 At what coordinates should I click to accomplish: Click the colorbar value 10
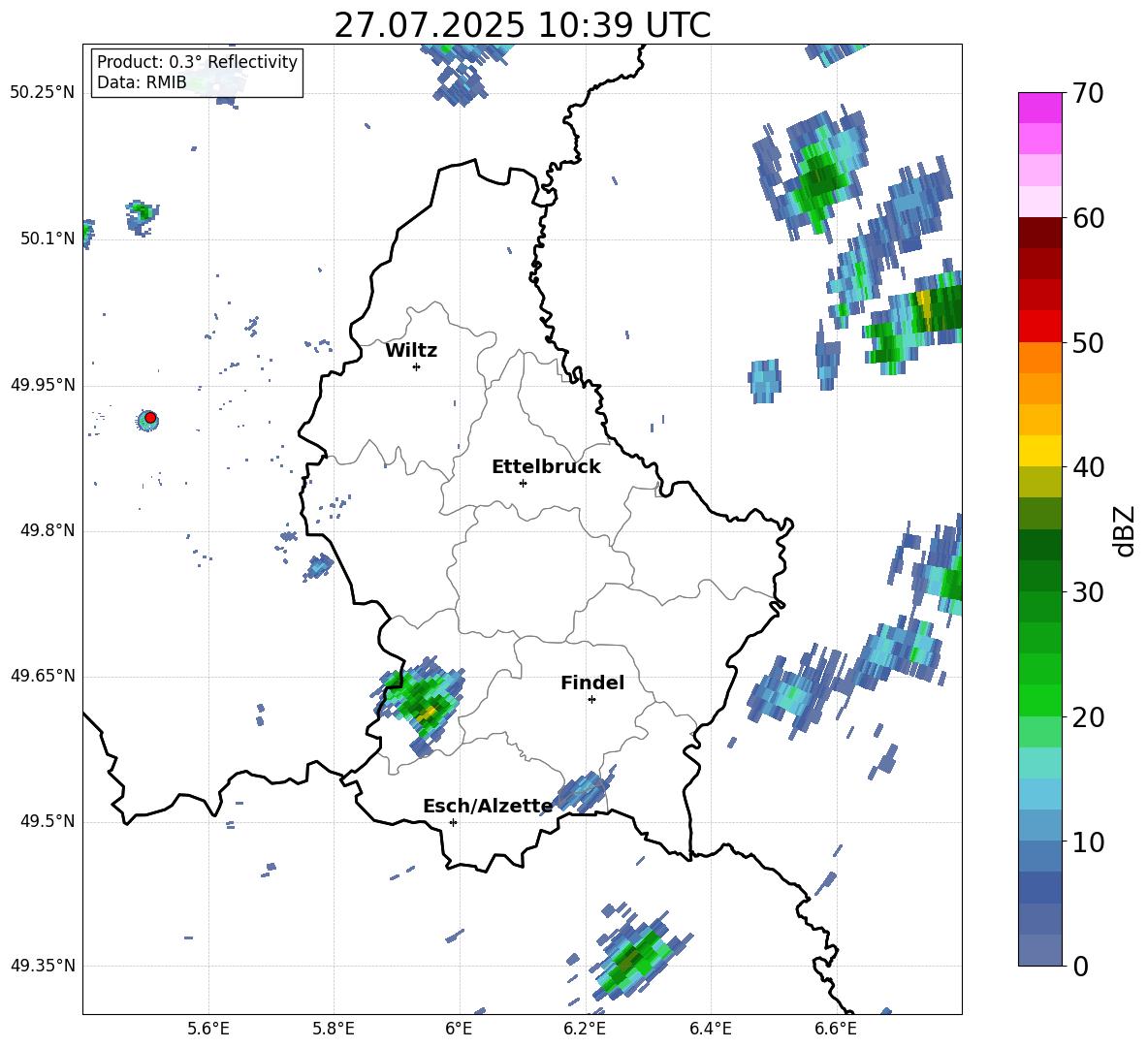pos(1089,842)
